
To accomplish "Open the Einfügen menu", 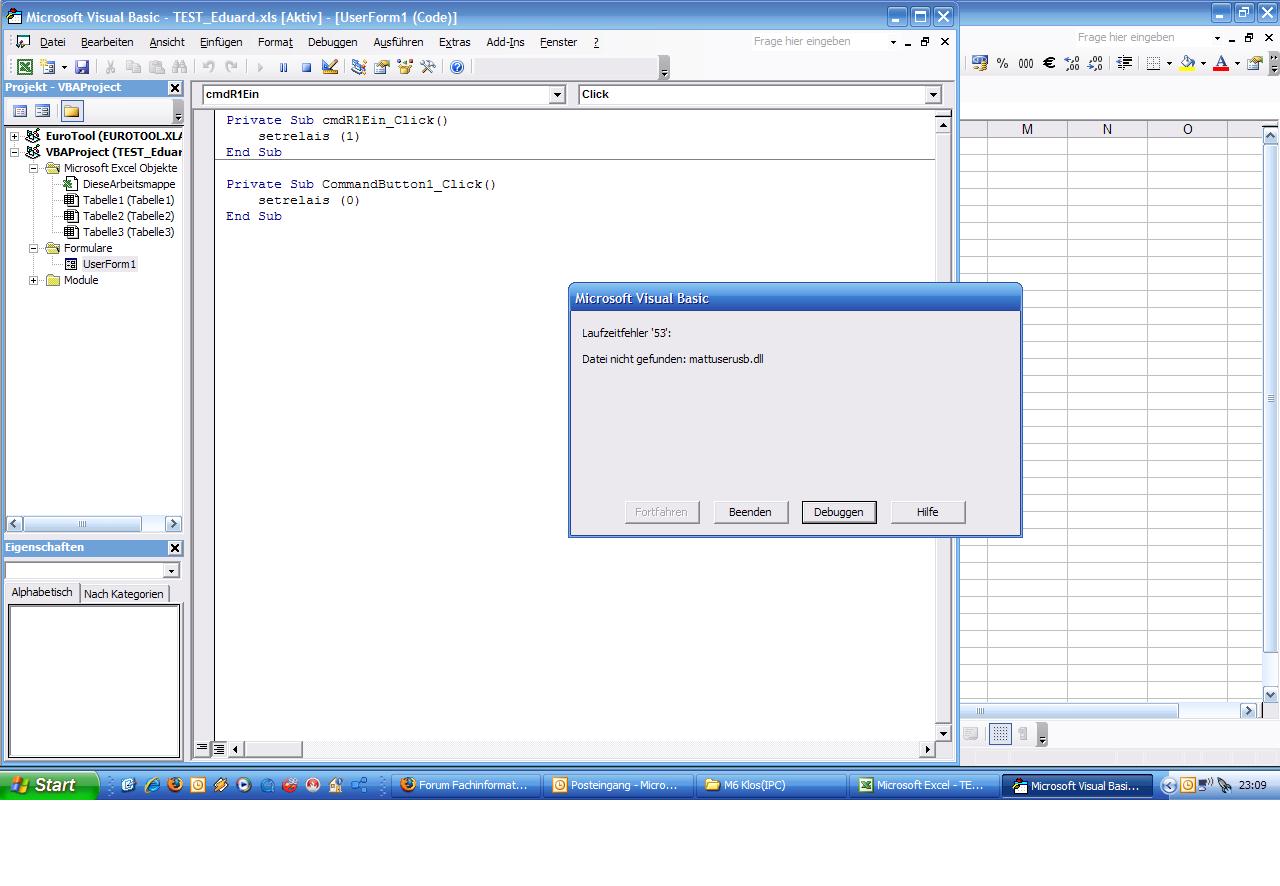I will click(221, 42).
